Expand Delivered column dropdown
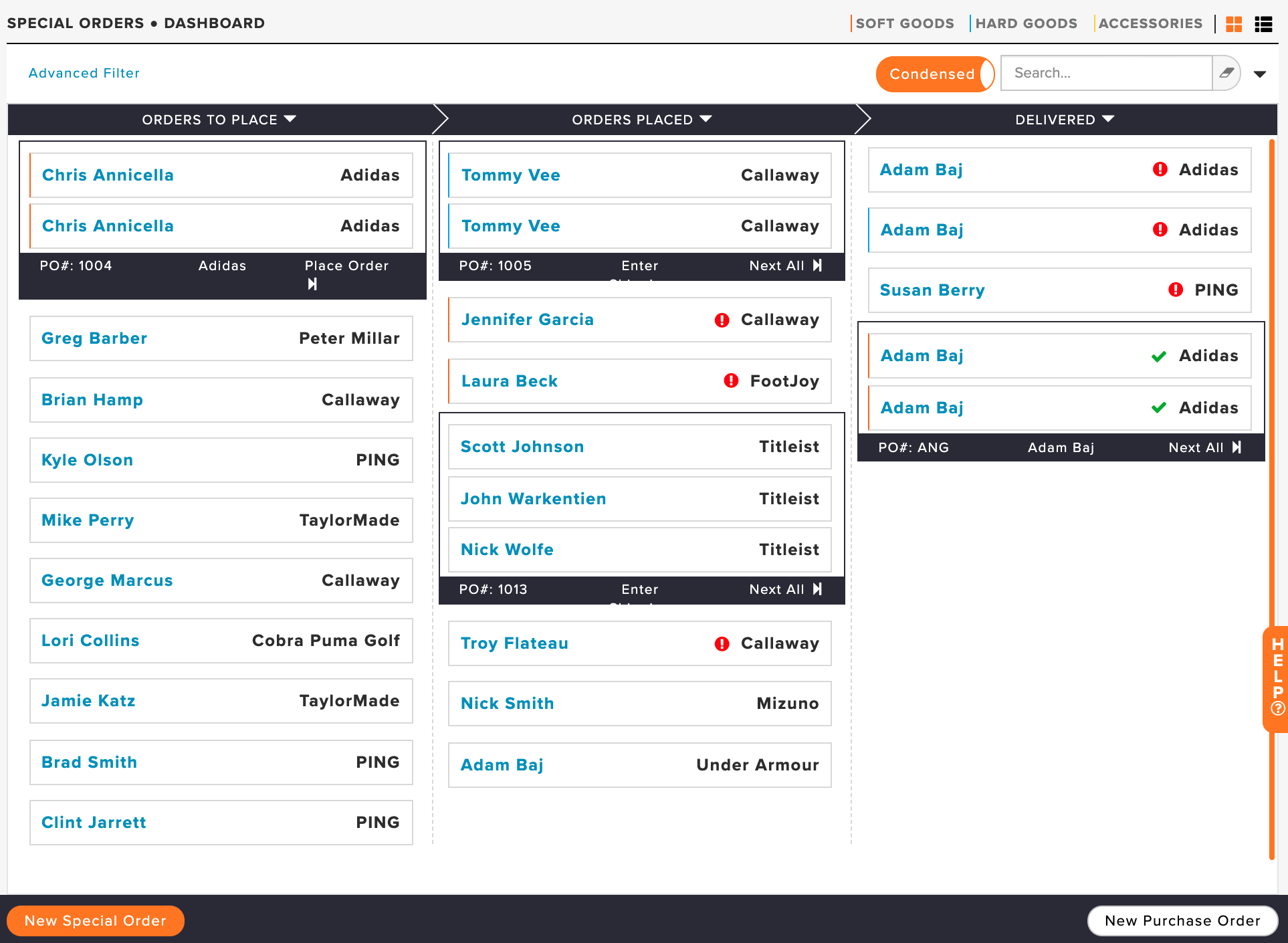 [x=1108, y=119]
